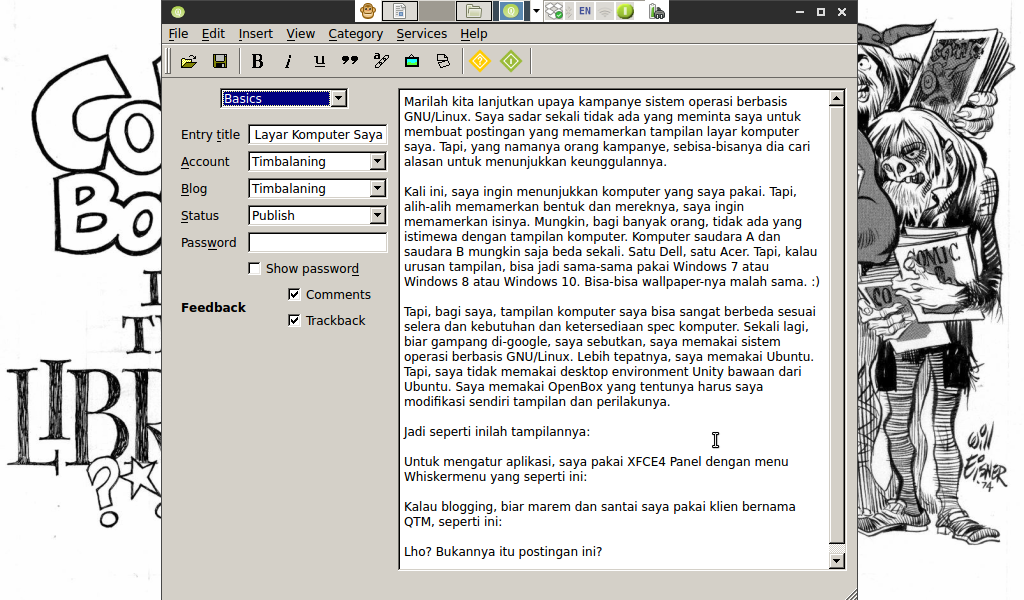Click the window resize grip corner
The width and height of the screenshot is (1024, 600).
point(851,593)
